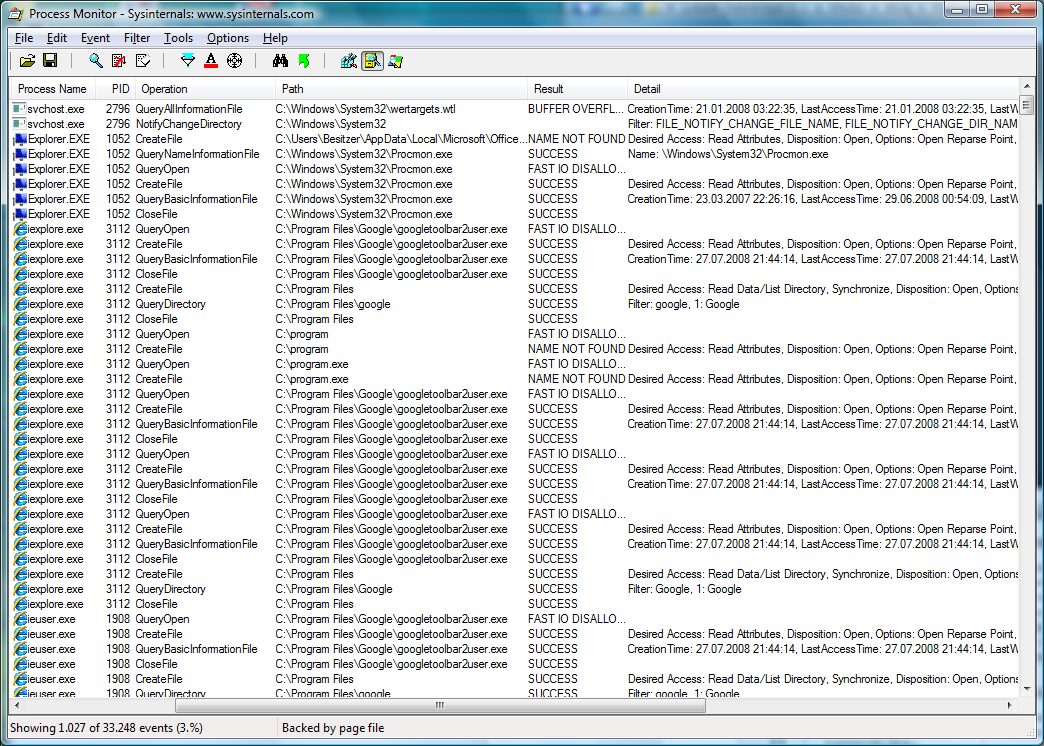Click the Process Monitor title bar app icon
This screenshot has width=1044, height=746.
point(15,13)
